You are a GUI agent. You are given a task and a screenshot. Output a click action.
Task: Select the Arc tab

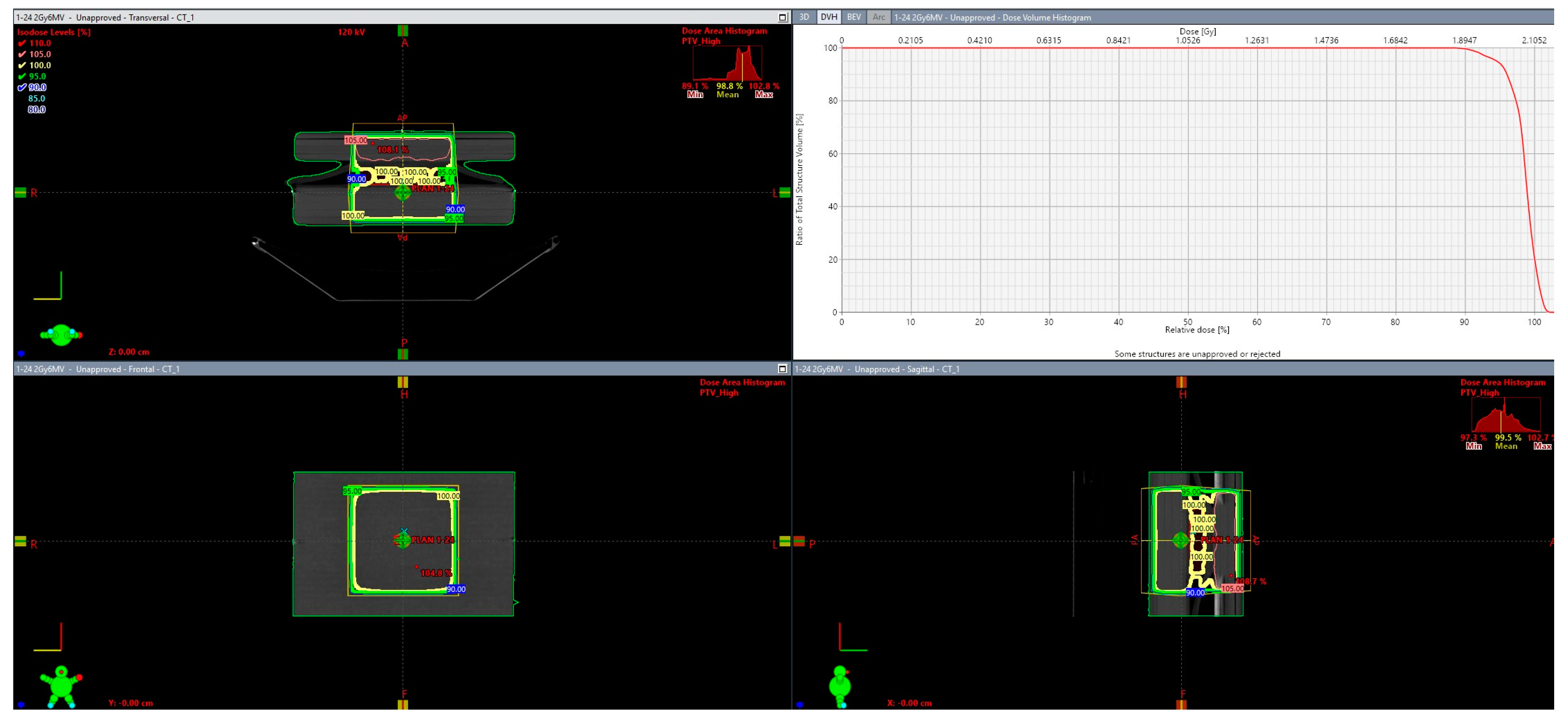click(879, 17)
